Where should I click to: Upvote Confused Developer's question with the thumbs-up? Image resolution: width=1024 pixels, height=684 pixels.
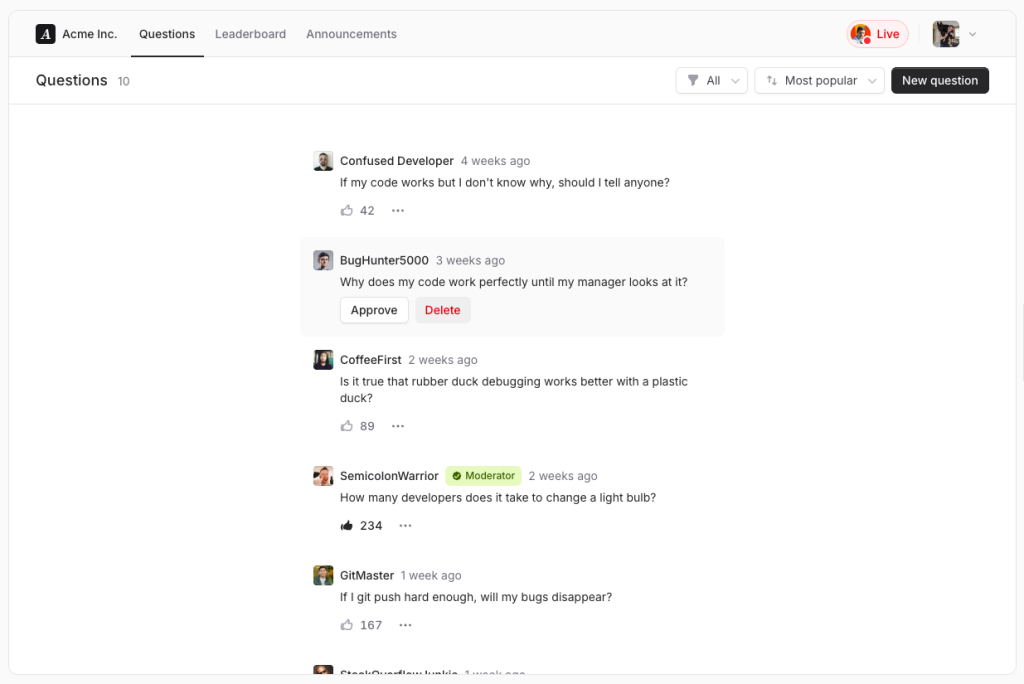(x=345, y=210)
